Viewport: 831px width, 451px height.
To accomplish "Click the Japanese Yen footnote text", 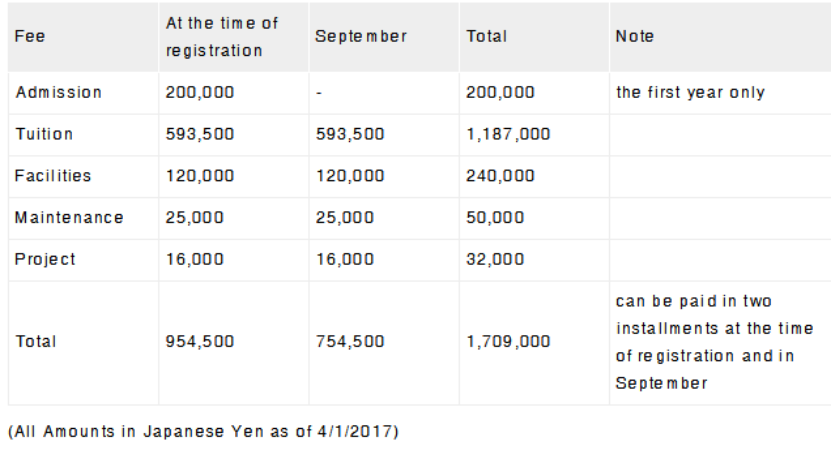I will [x=203, y=432].
